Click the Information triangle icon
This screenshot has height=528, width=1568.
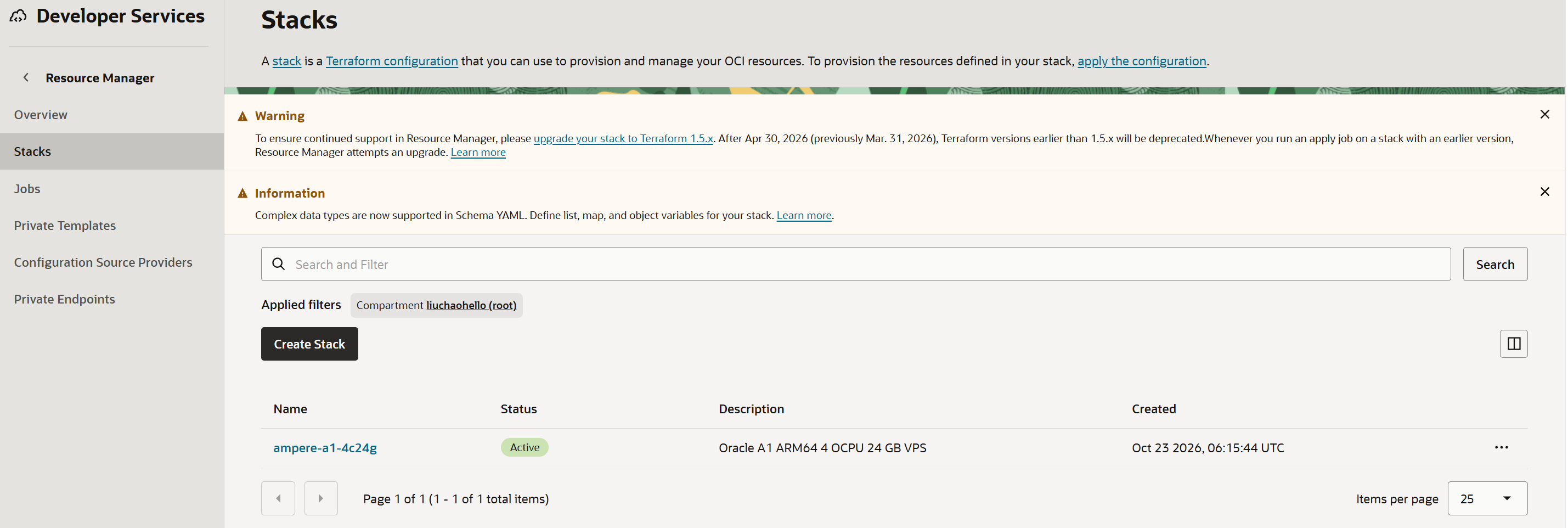click(x=242, y=193)
